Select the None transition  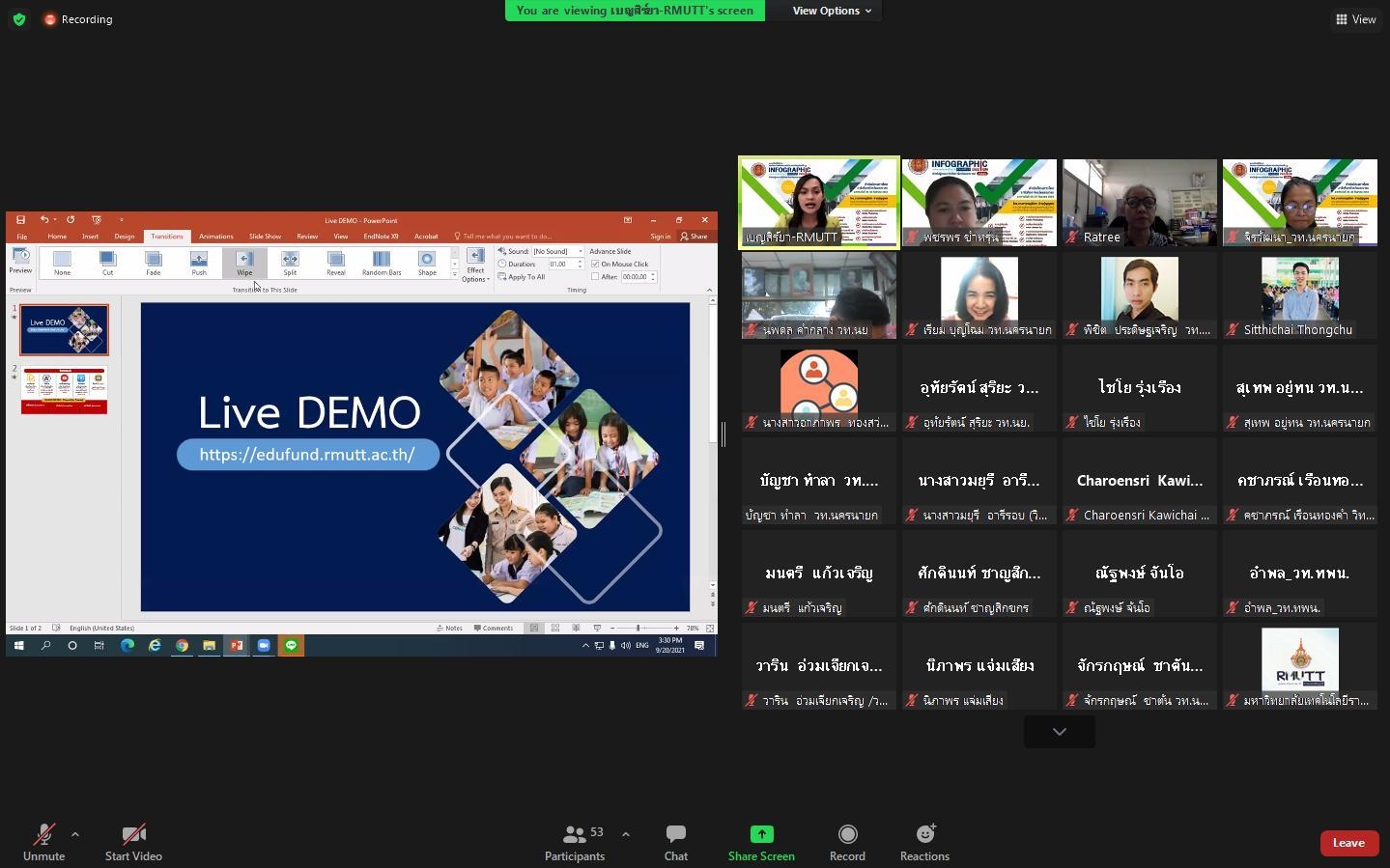(x=62, y=263)
